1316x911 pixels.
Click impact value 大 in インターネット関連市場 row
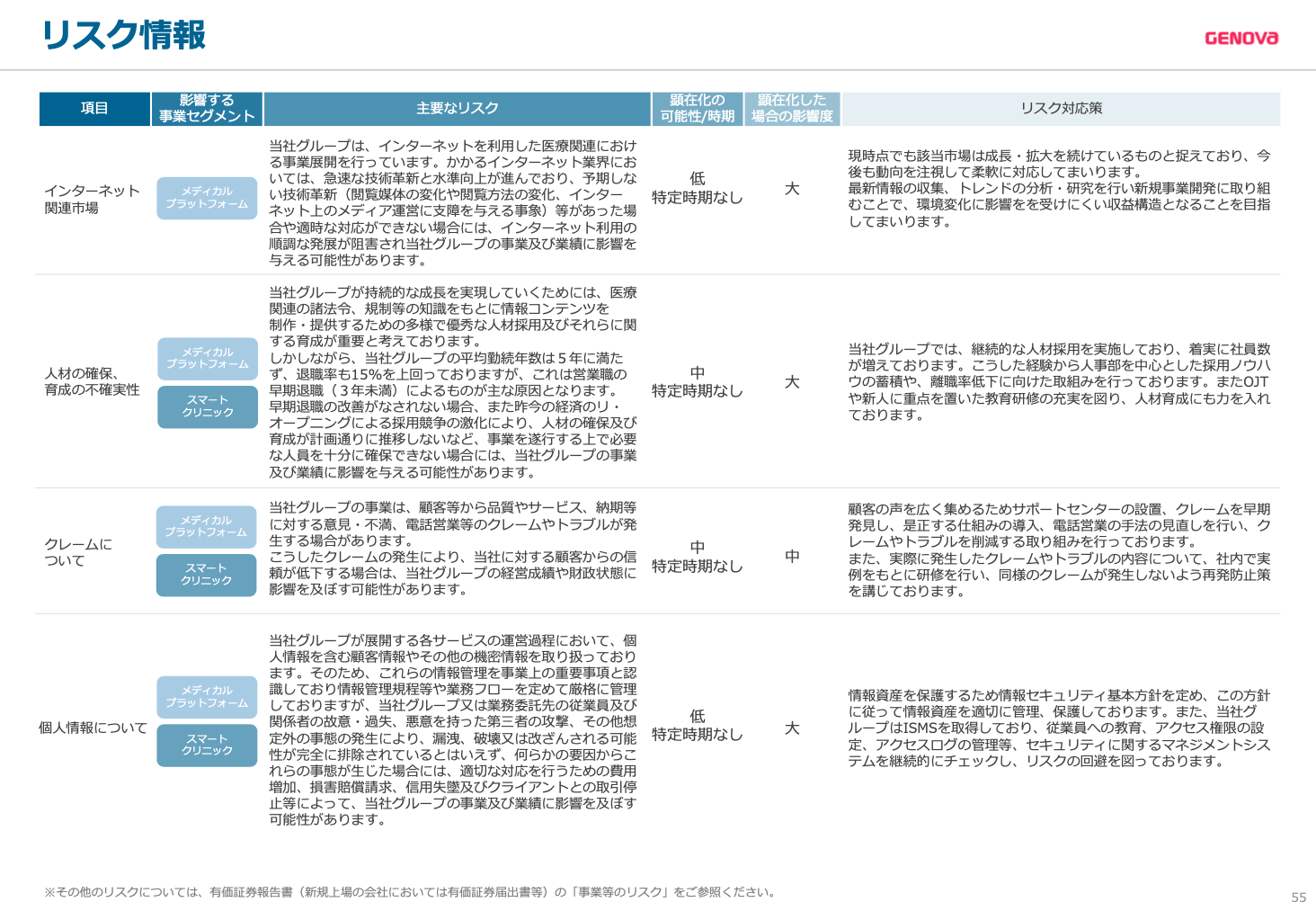point(792,189)
